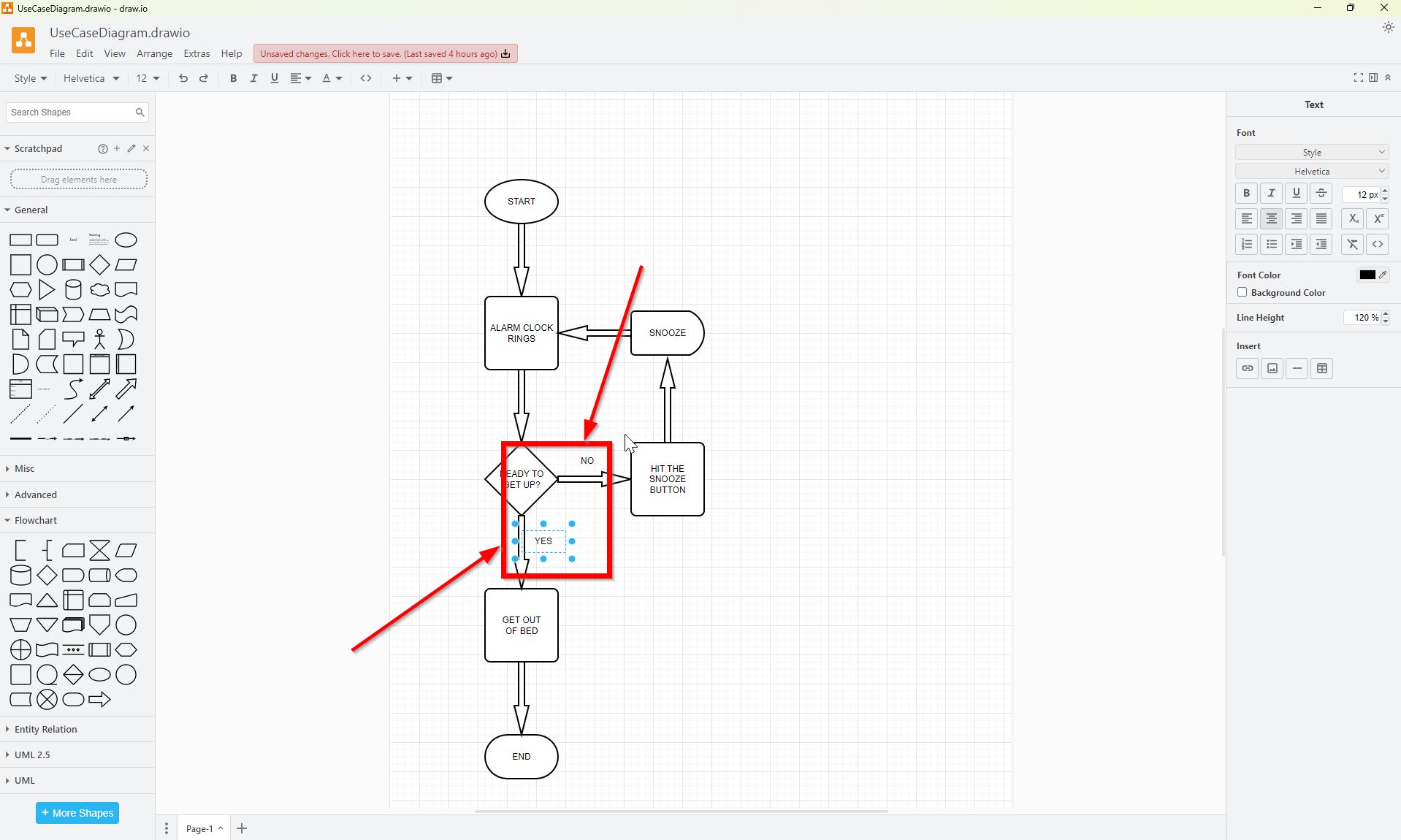
Task: Click the Undo icon
Action: pyautogui.click(x=183, y=78)
